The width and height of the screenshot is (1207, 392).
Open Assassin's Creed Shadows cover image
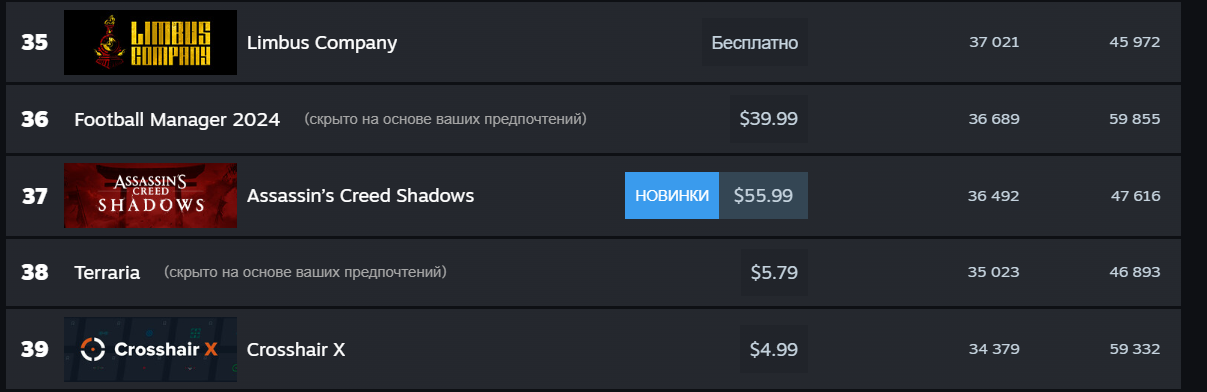[150, 195]
